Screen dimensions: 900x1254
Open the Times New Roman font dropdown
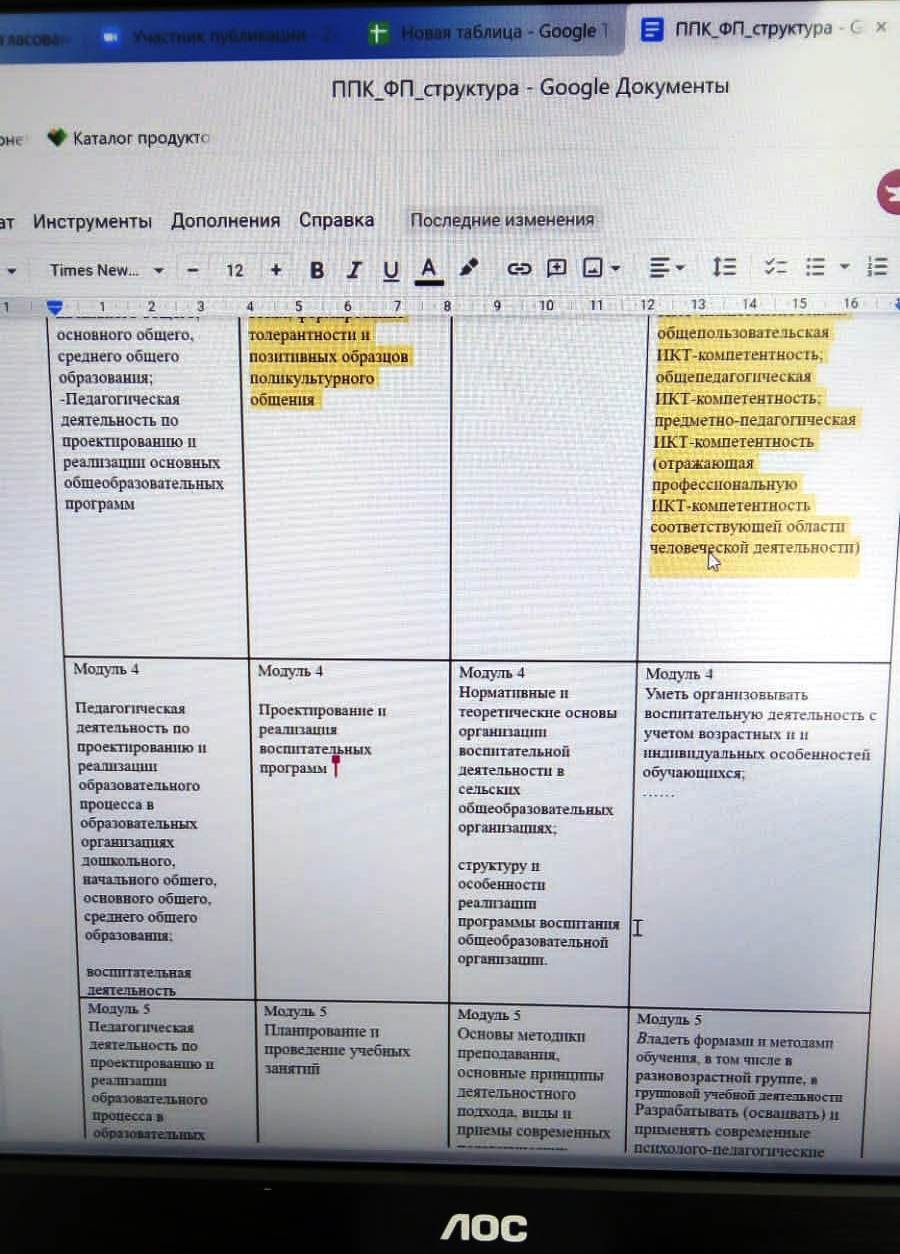coord(106,270)
